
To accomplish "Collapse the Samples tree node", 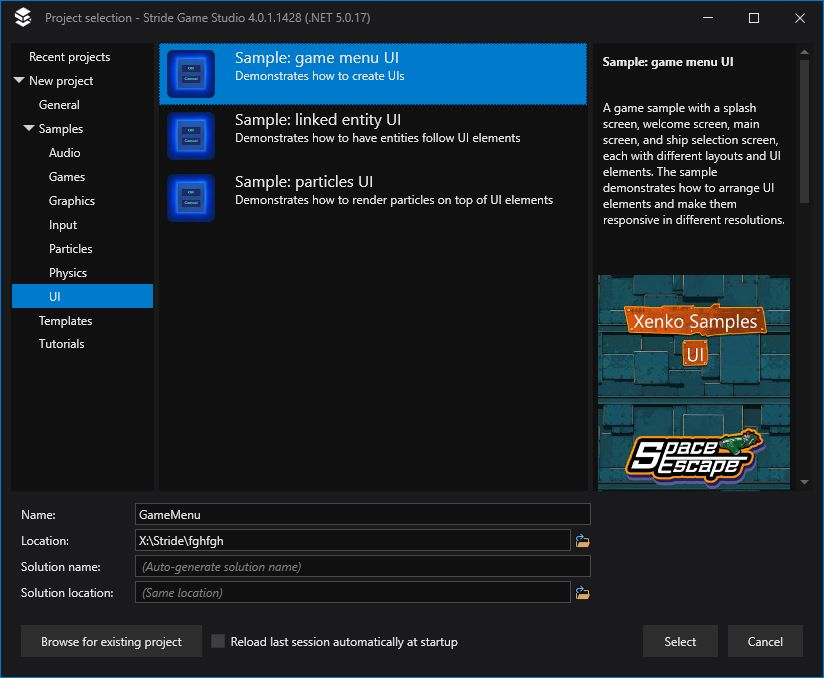I will pos(29,128).
